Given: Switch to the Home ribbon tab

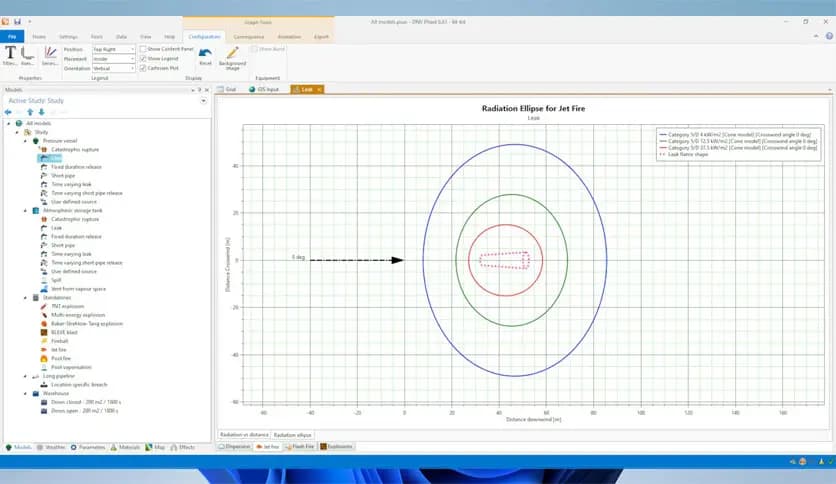Looking at the screenshot, I should 39,37.
